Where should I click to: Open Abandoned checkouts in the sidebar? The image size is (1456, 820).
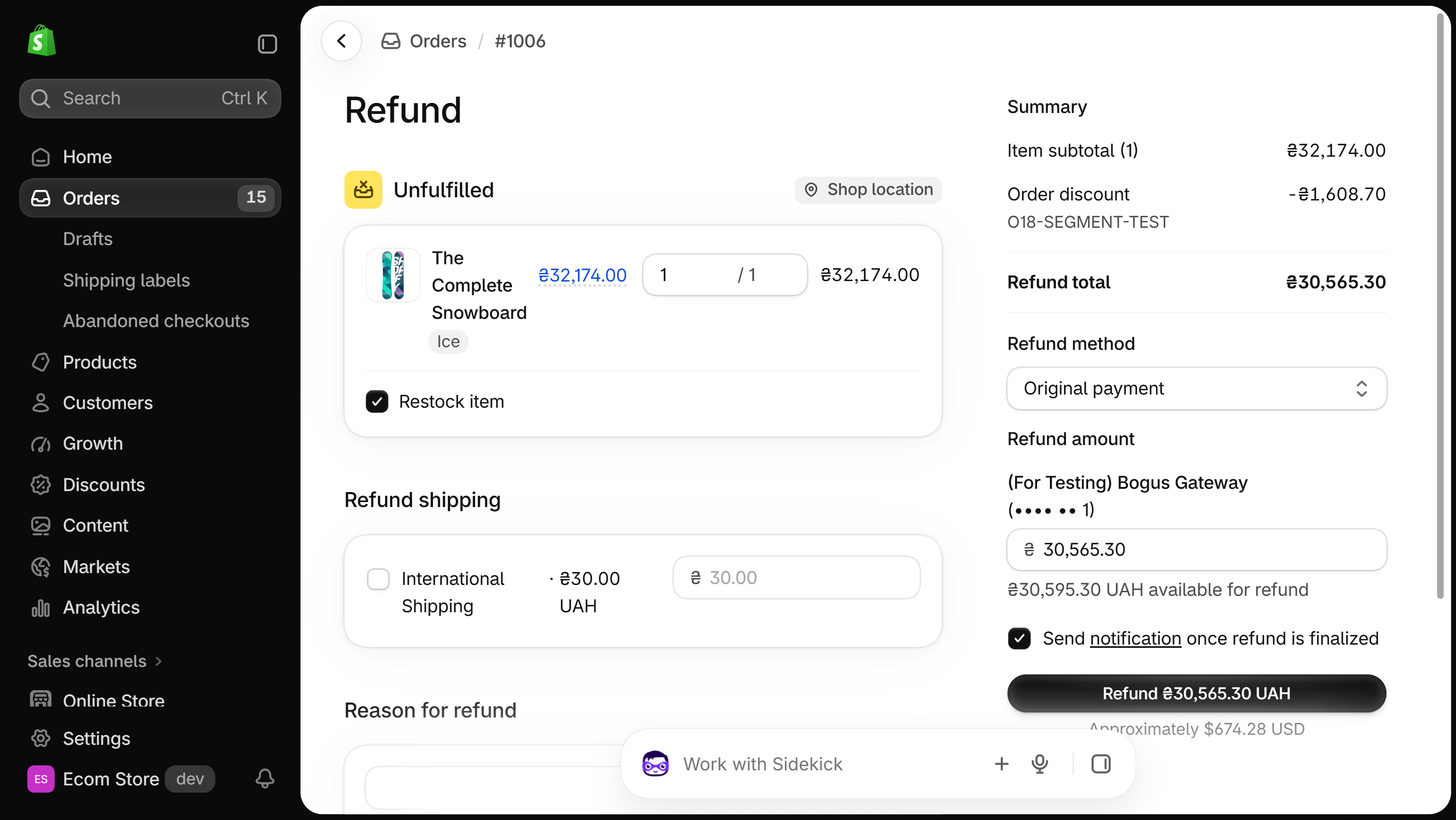[x=156, y=321]
